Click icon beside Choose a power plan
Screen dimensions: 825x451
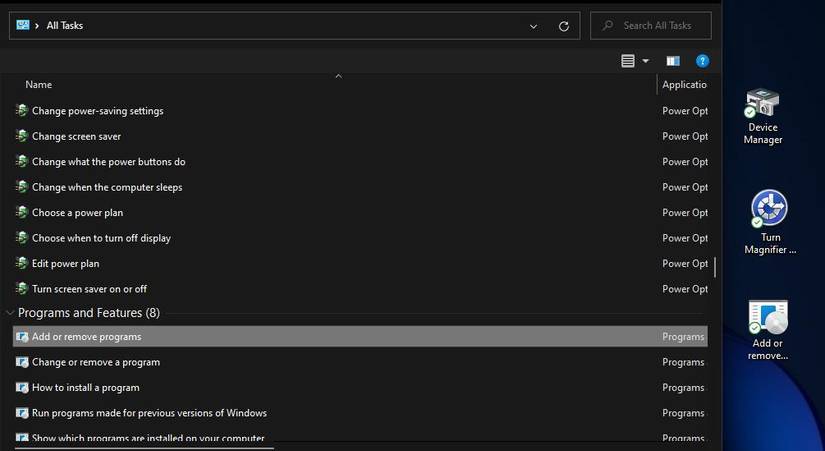point(22,212)
